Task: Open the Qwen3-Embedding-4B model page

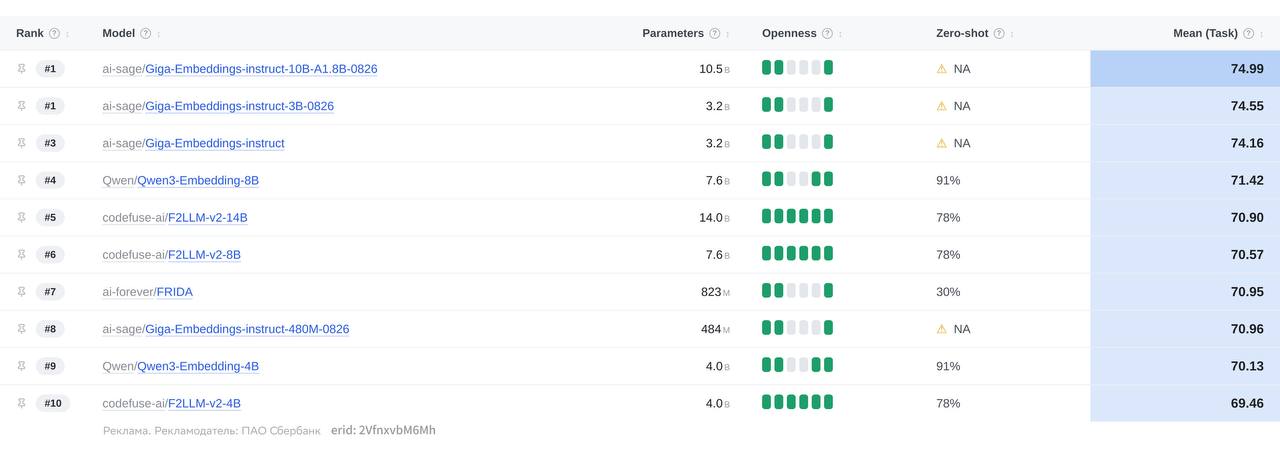Action: tap(198, 366)
